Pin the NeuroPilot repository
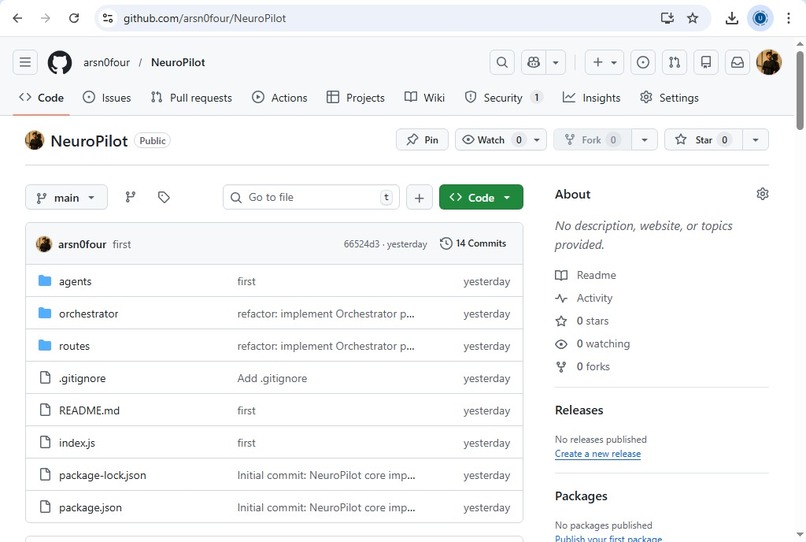Image resolution: width=806 pixels, height=542 pixels. [422, 140]
